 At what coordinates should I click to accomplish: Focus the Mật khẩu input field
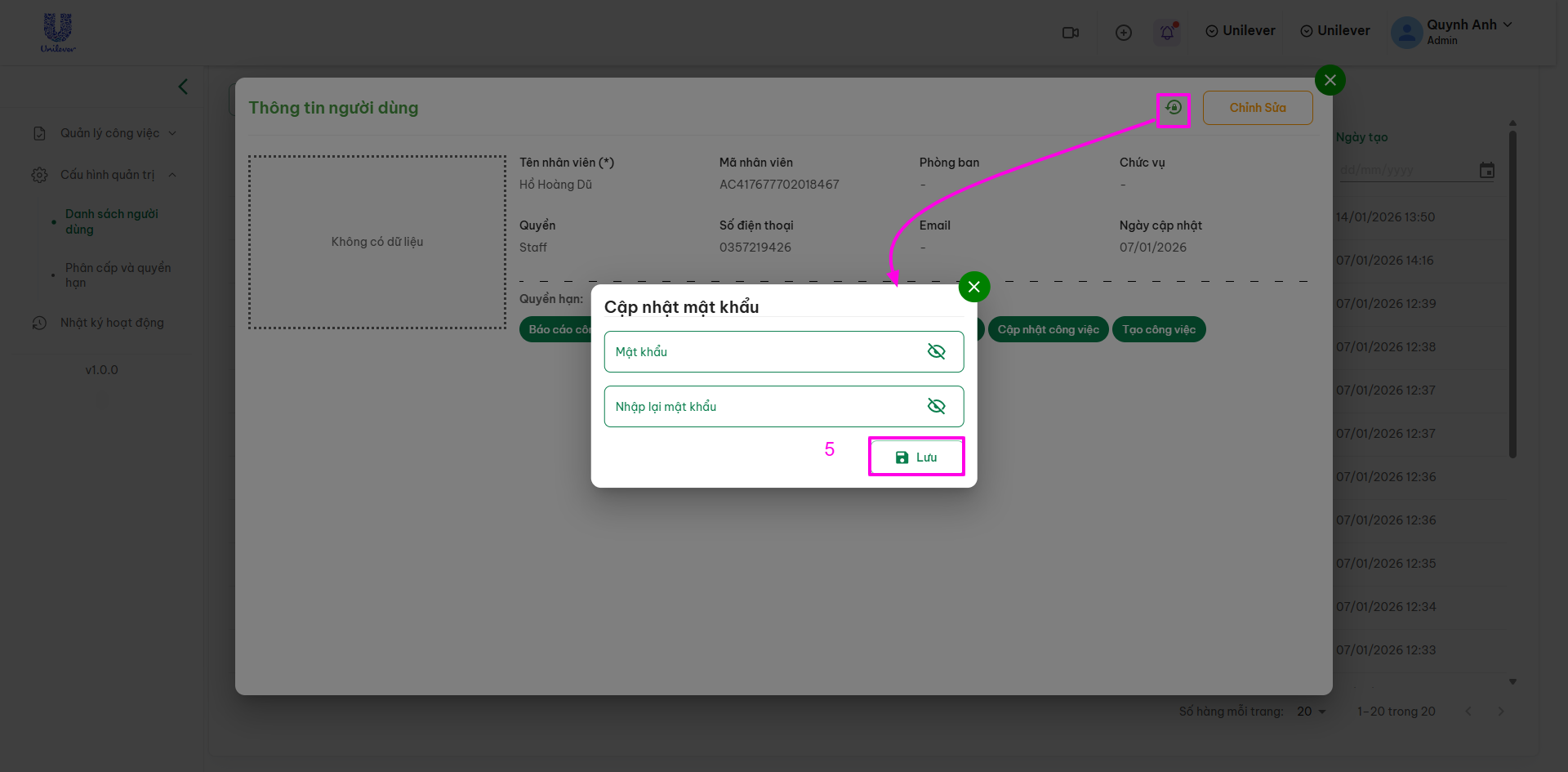759,351
